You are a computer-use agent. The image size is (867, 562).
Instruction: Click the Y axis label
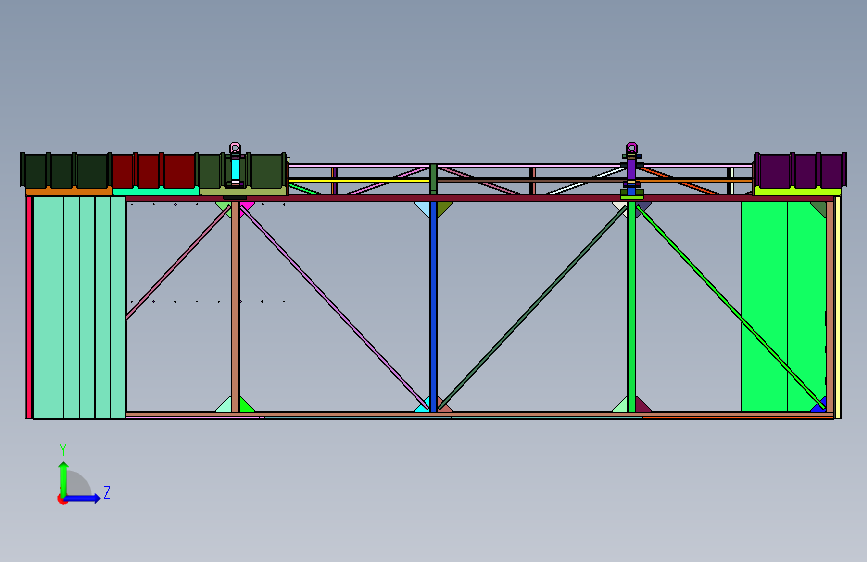tap(63, 450)
